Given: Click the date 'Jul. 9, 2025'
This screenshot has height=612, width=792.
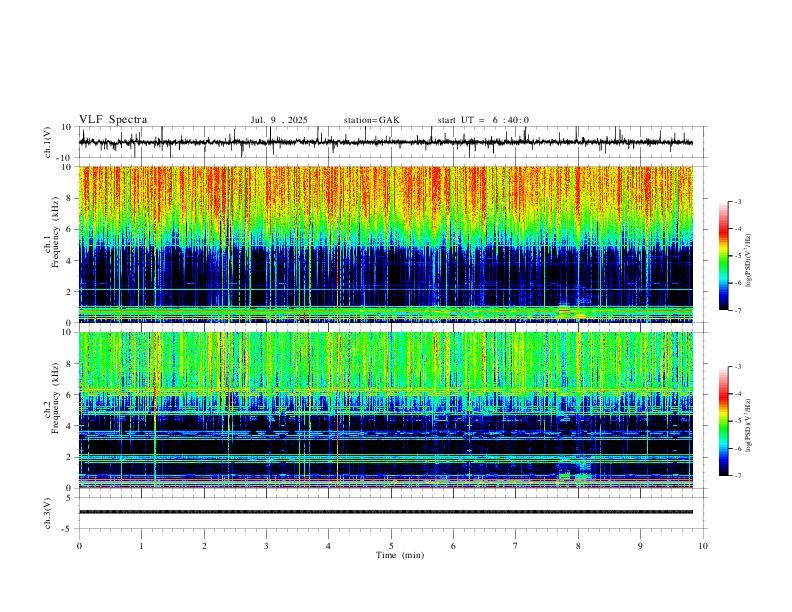Looking at the screenshot, I should click(279, 120).
